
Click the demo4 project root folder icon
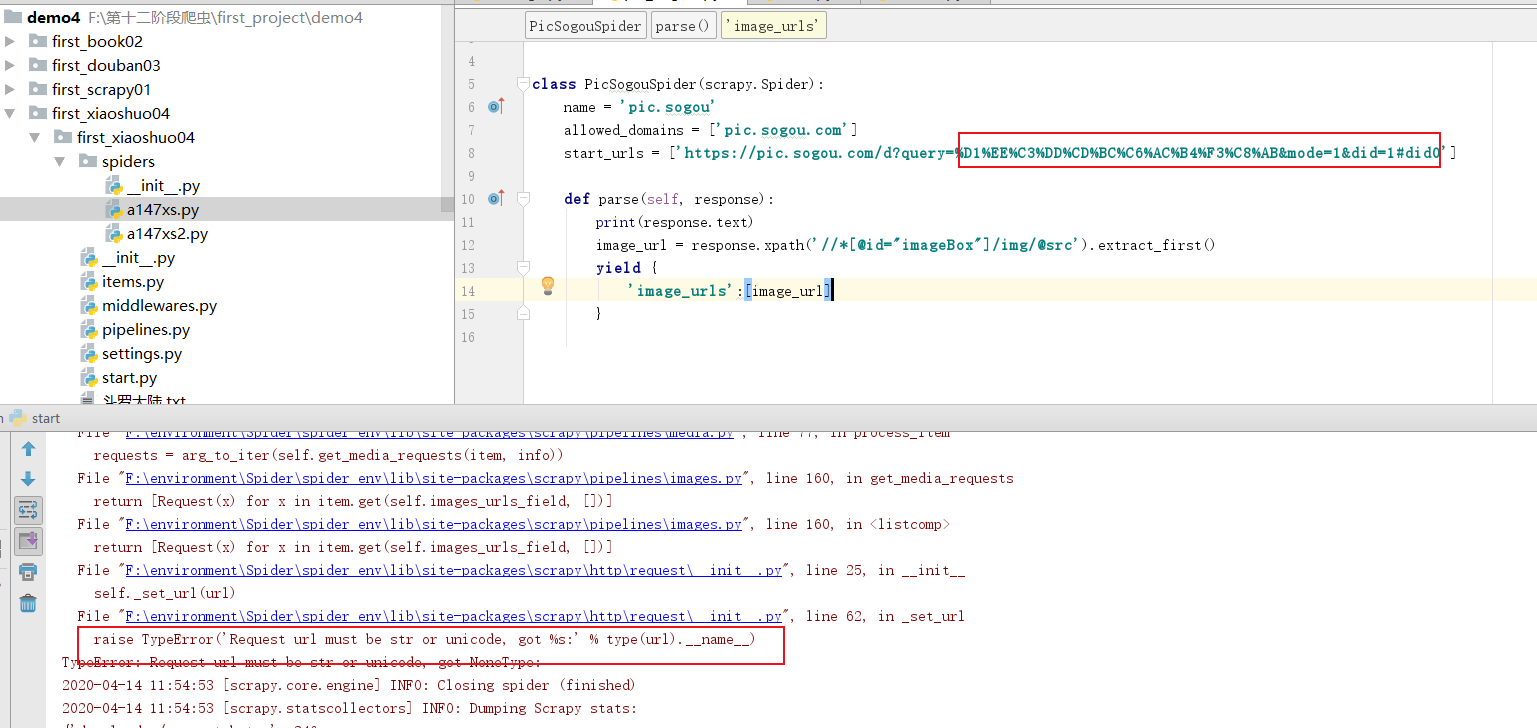tap(12, 17)
